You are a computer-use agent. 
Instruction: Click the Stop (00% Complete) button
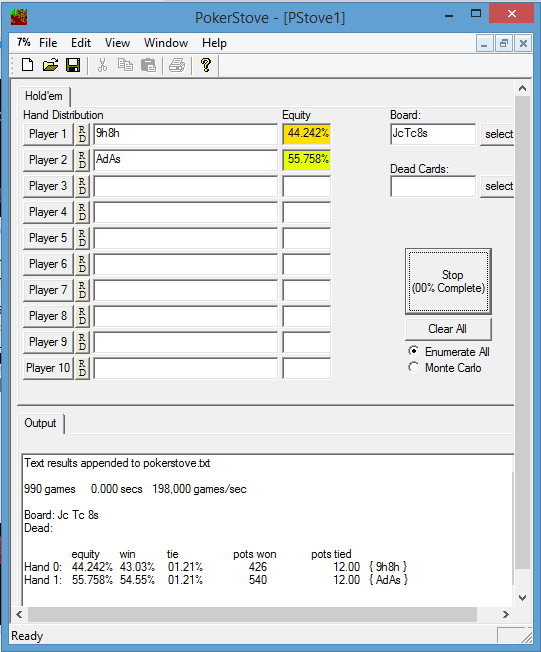(448, 282)
